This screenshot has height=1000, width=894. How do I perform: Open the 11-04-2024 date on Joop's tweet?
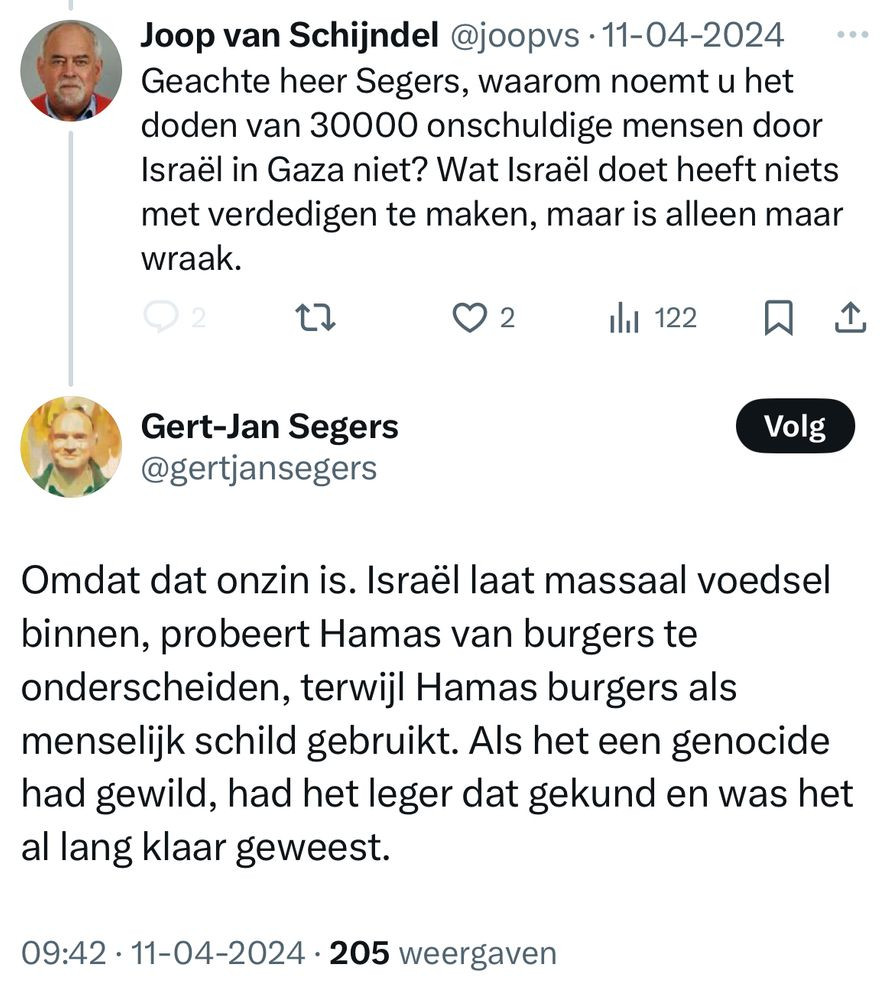point(693,35)
